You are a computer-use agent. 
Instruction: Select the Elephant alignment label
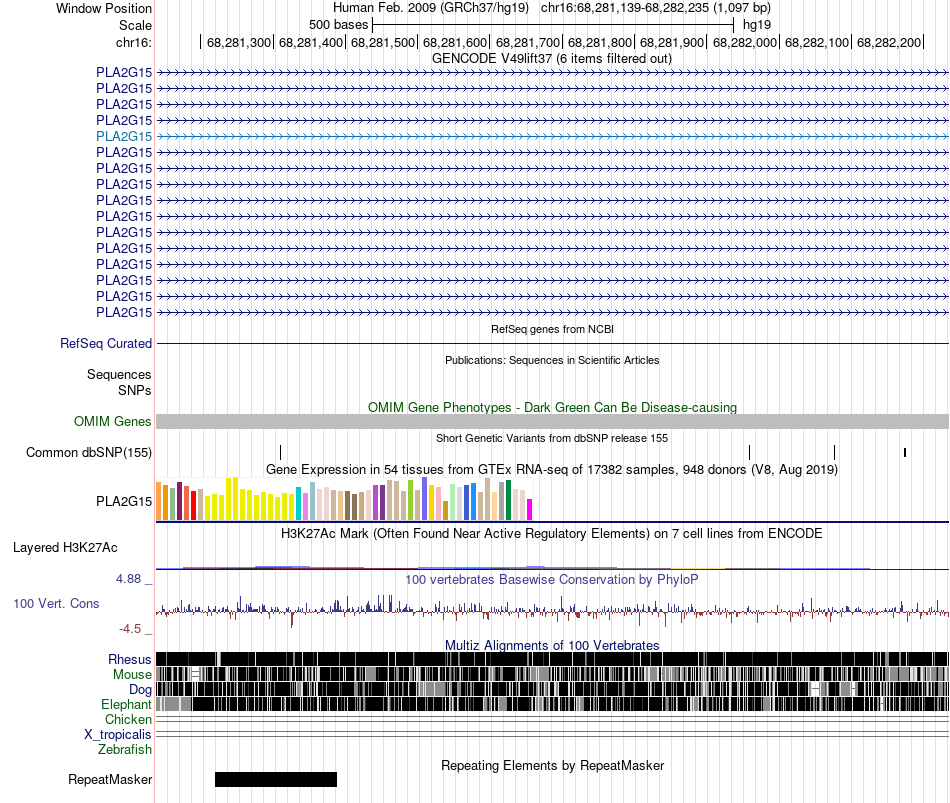pos(126,704)
